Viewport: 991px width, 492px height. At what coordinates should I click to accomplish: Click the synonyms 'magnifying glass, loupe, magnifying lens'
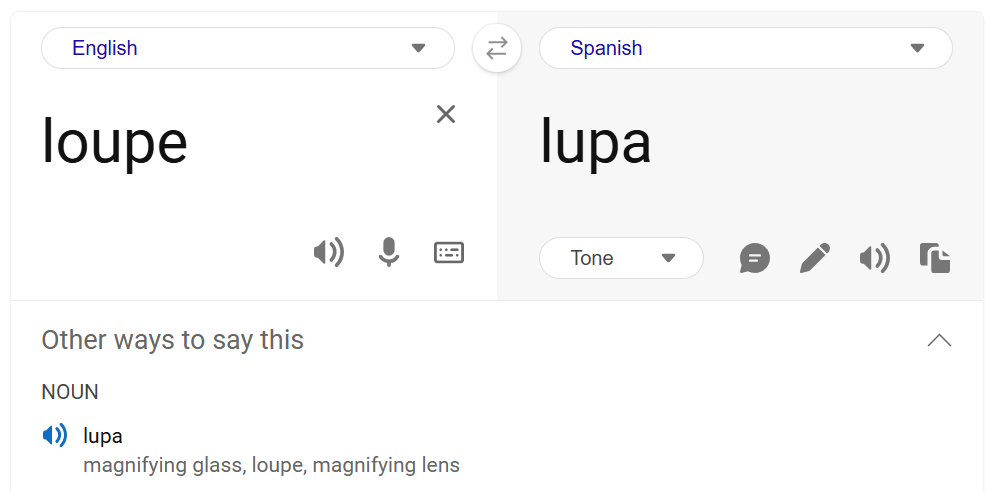pyautogui.click(x=271, y=465)
